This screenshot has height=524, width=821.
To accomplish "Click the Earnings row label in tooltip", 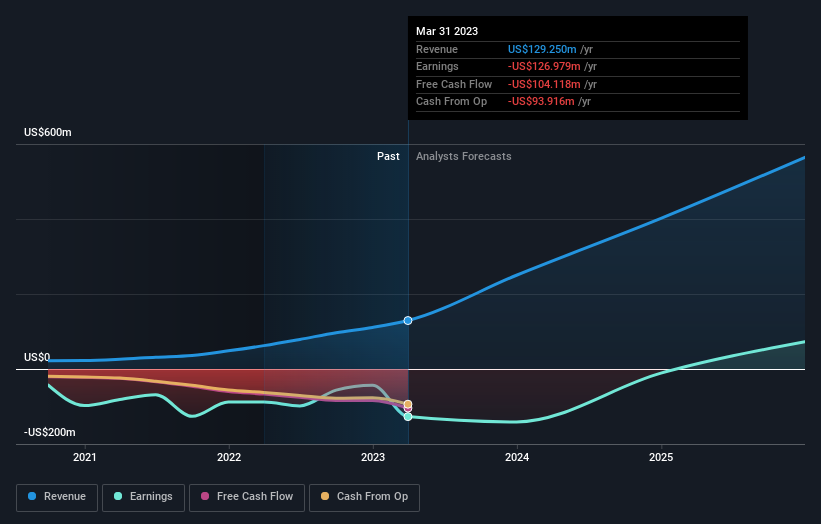I will coord(437,66).
